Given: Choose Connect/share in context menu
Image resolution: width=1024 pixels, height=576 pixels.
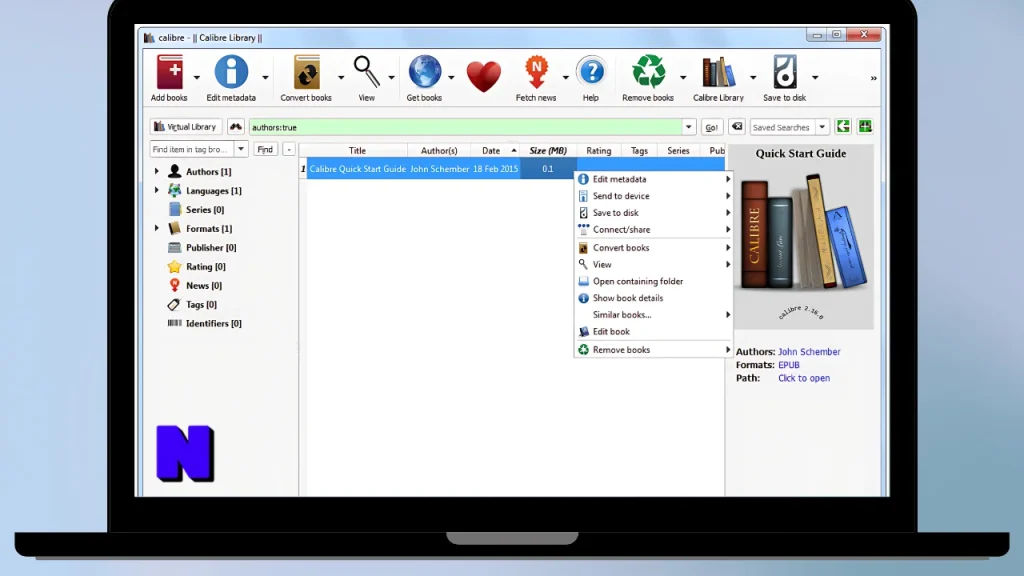Looking at the screenshot, I should 652,230.
